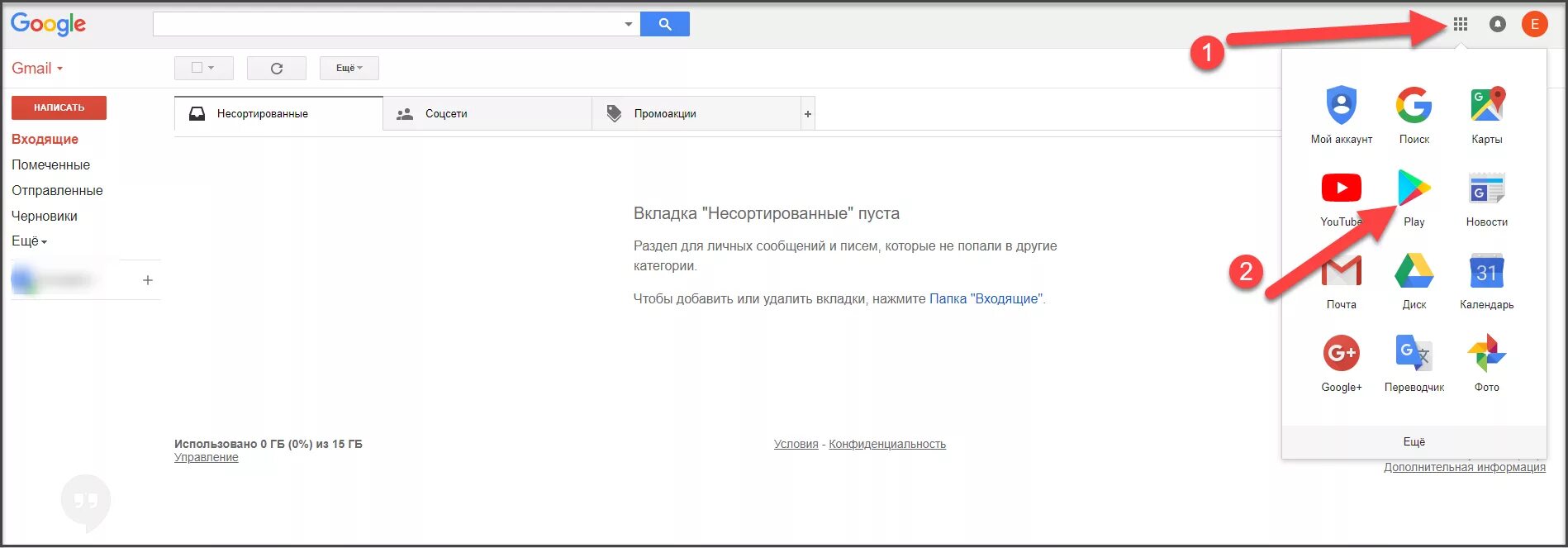Open the Помеченные folder
The image size is (1568, 548).
point(50,164)
